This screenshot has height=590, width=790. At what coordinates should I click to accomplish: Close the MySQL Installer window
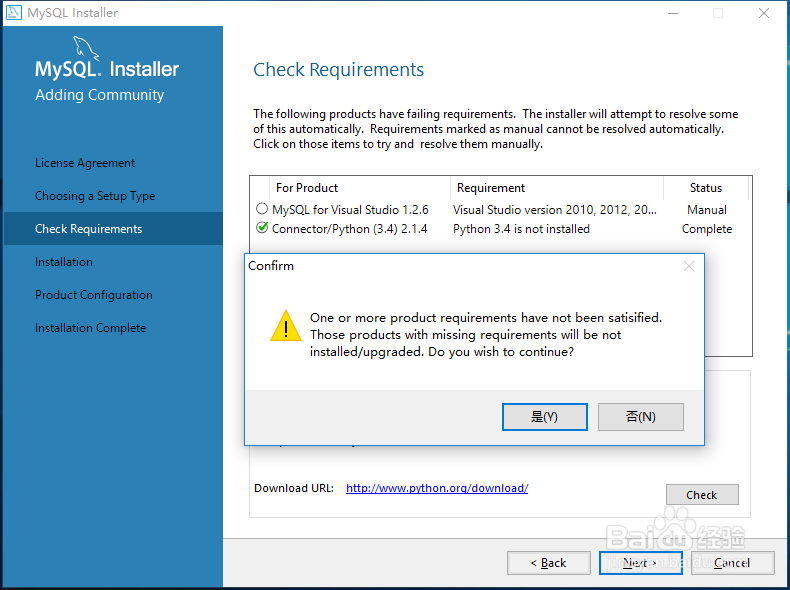click(x=764, y=13)
